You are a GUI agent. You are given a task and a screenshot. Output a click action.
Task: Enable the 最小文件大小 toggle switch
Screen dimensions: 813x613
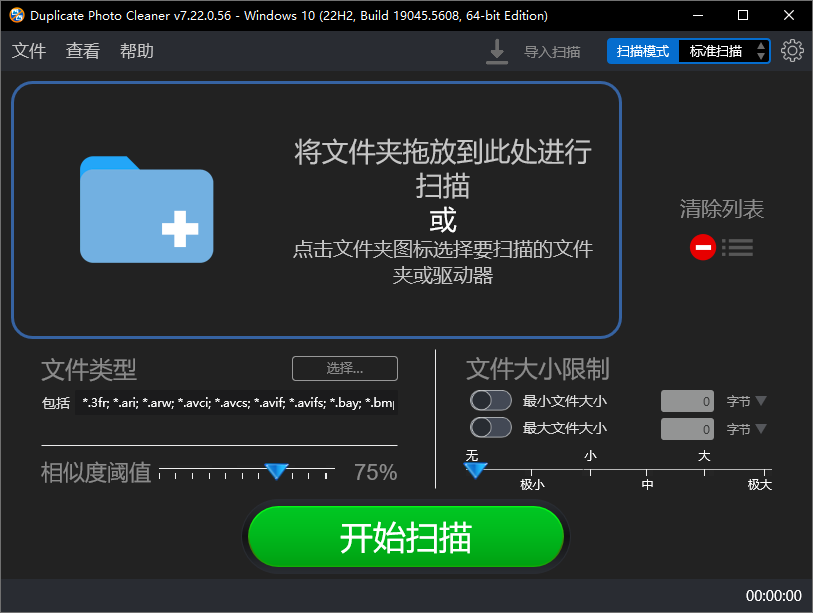point(490,400)
